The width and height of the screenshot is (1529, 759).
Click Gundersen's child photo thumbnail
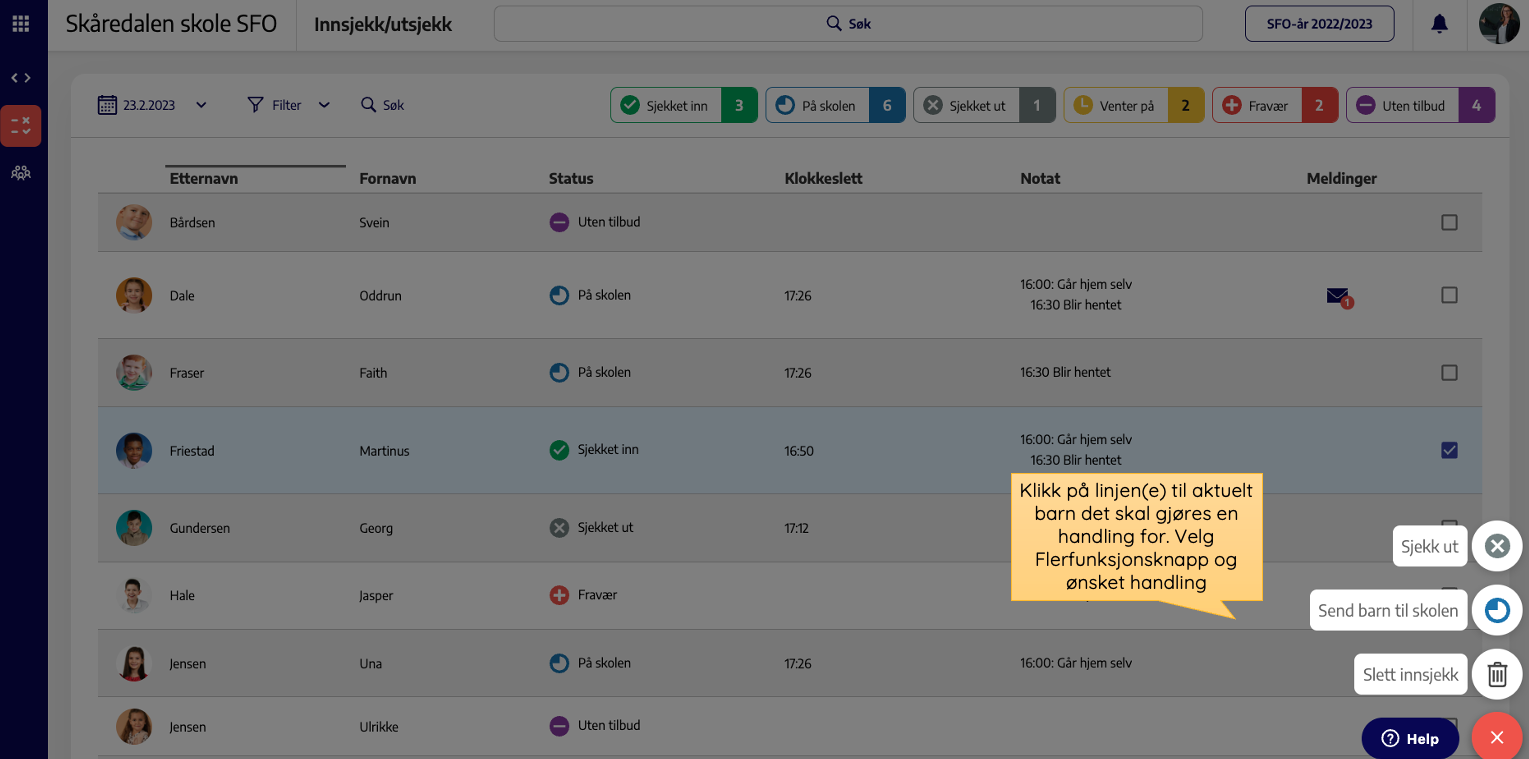pyautogui.click(x=133, y=527)
